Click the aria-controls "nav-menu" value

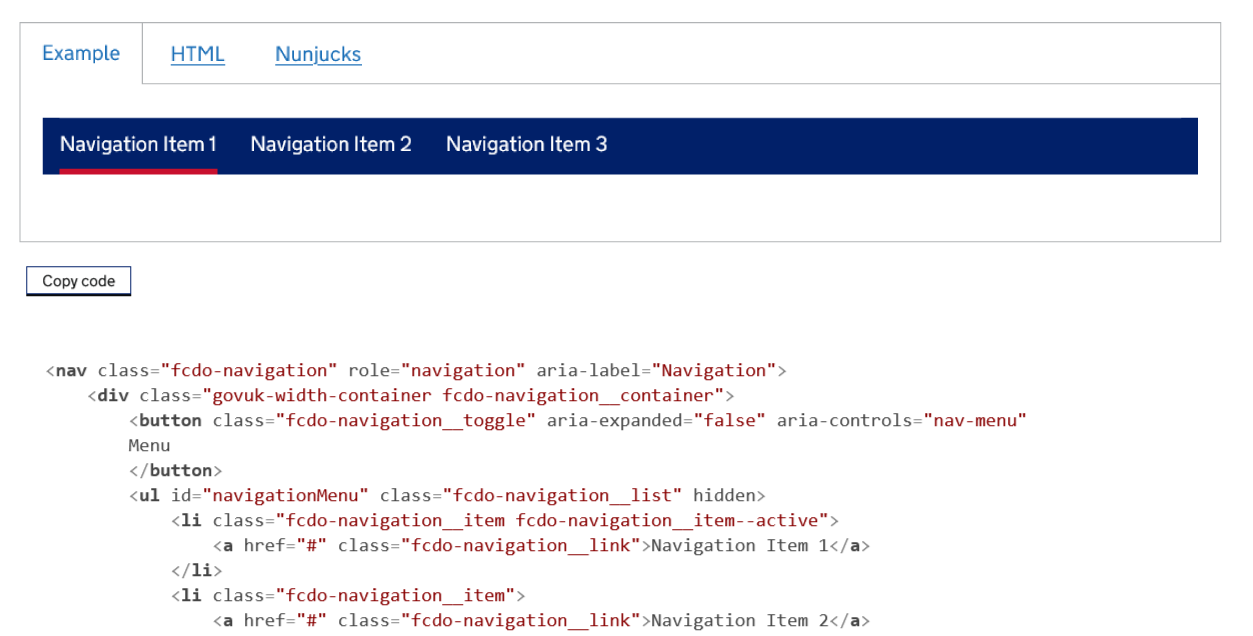[x=975, y=421]
